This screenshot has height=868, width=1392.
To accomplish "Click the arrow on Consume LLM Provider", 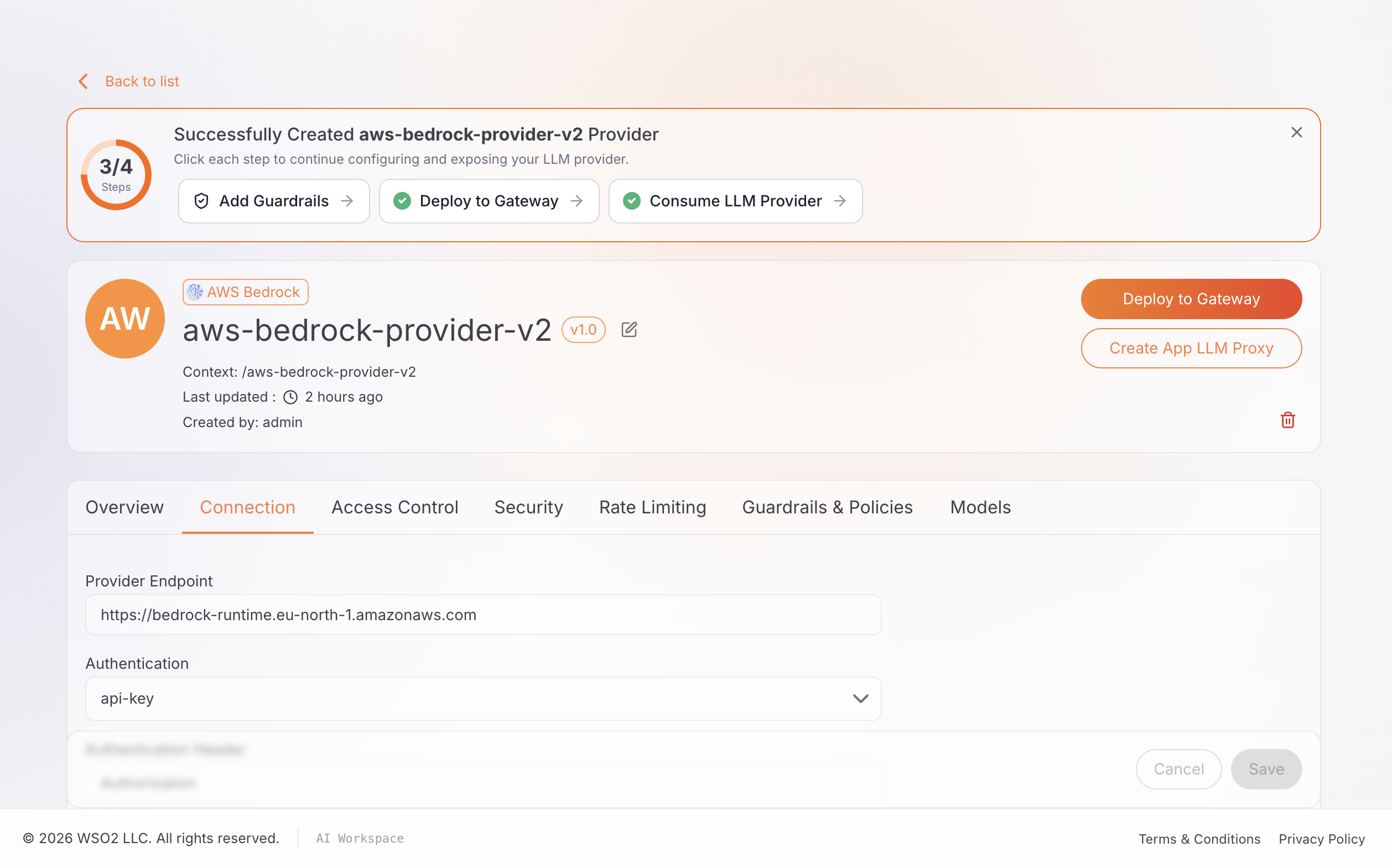I will [840, 201].
